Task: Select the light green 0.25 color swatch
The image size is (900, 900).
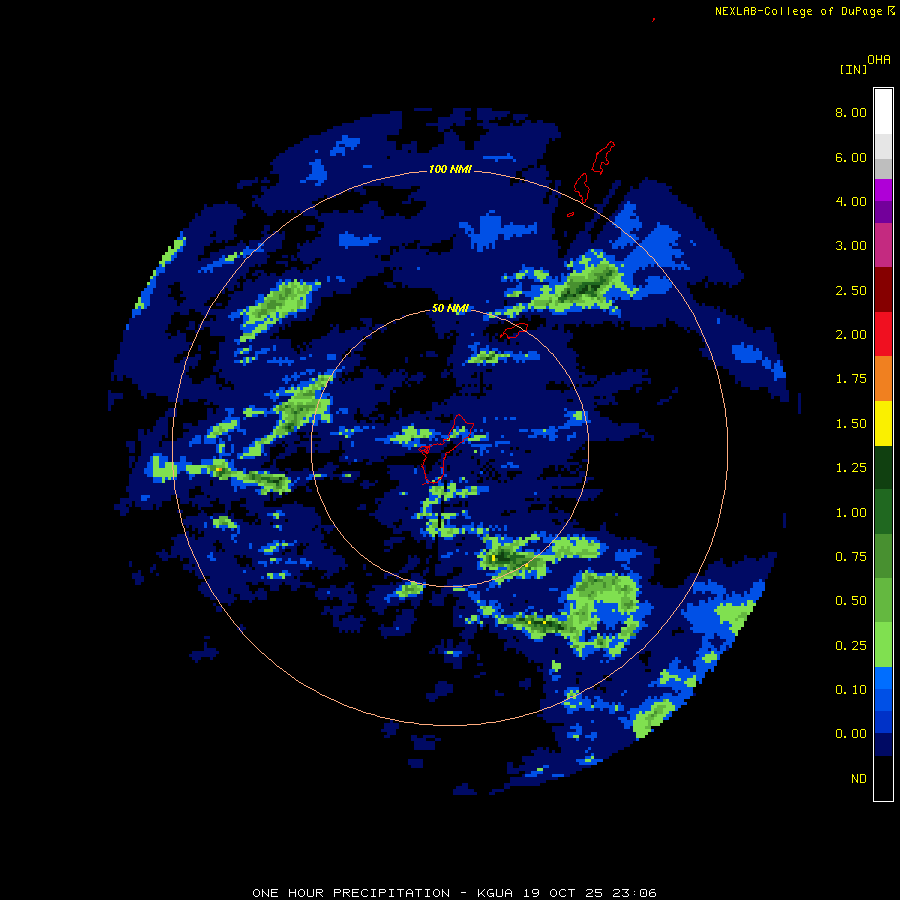Action: (x=883, y=645)
